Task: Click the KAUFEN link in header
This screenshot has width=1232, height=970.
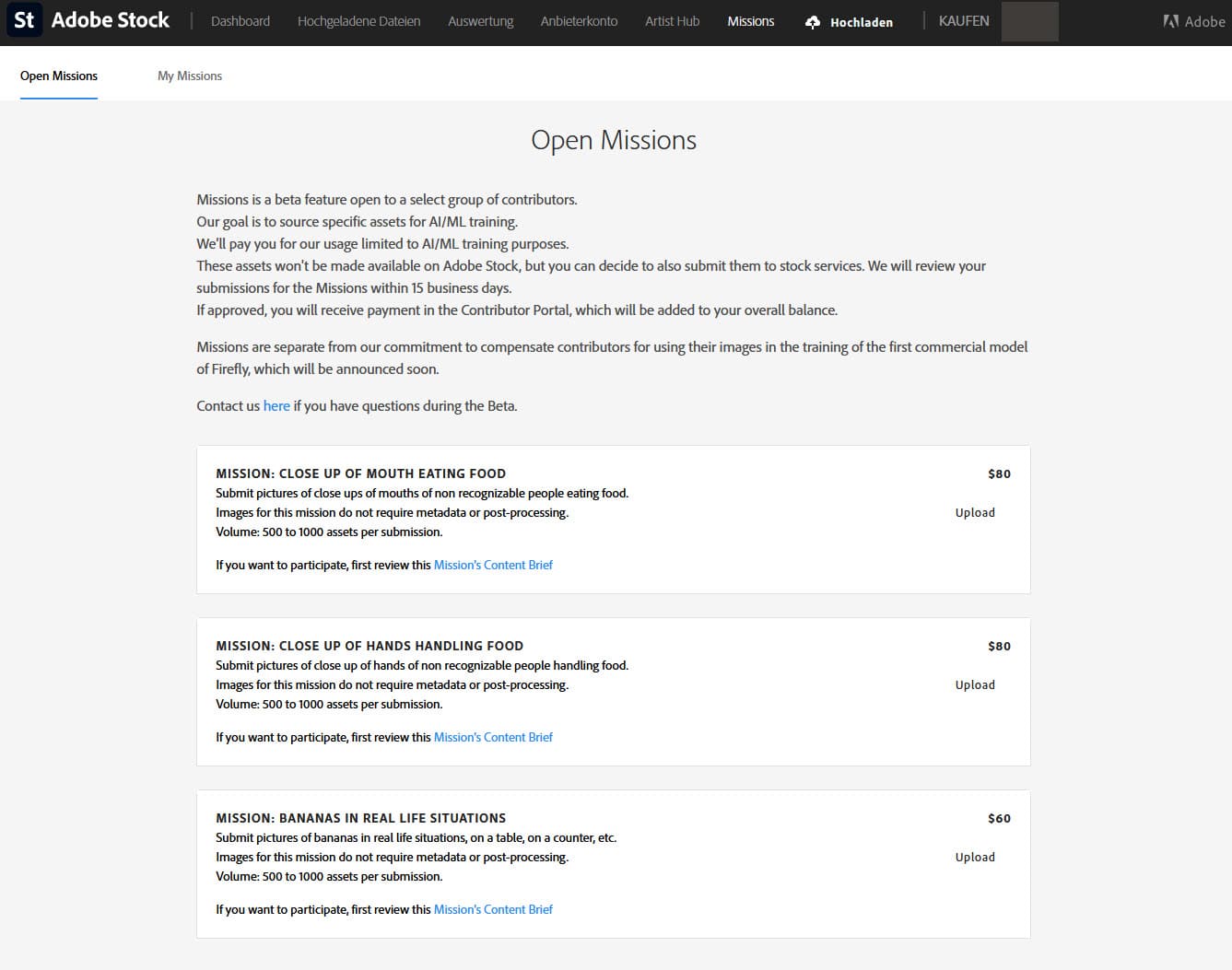Action: pyautogui.click(x=963, y=21)
